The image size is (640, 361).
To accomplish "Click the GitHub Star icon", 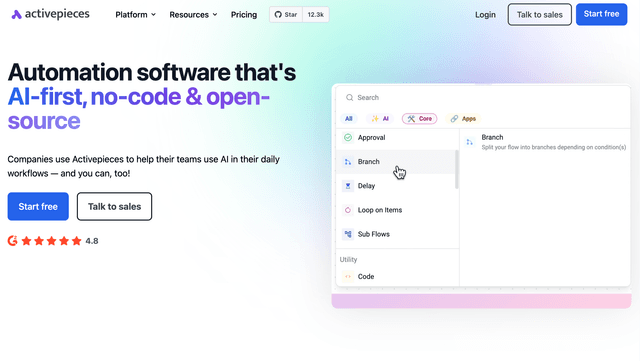I will (278, 15).
